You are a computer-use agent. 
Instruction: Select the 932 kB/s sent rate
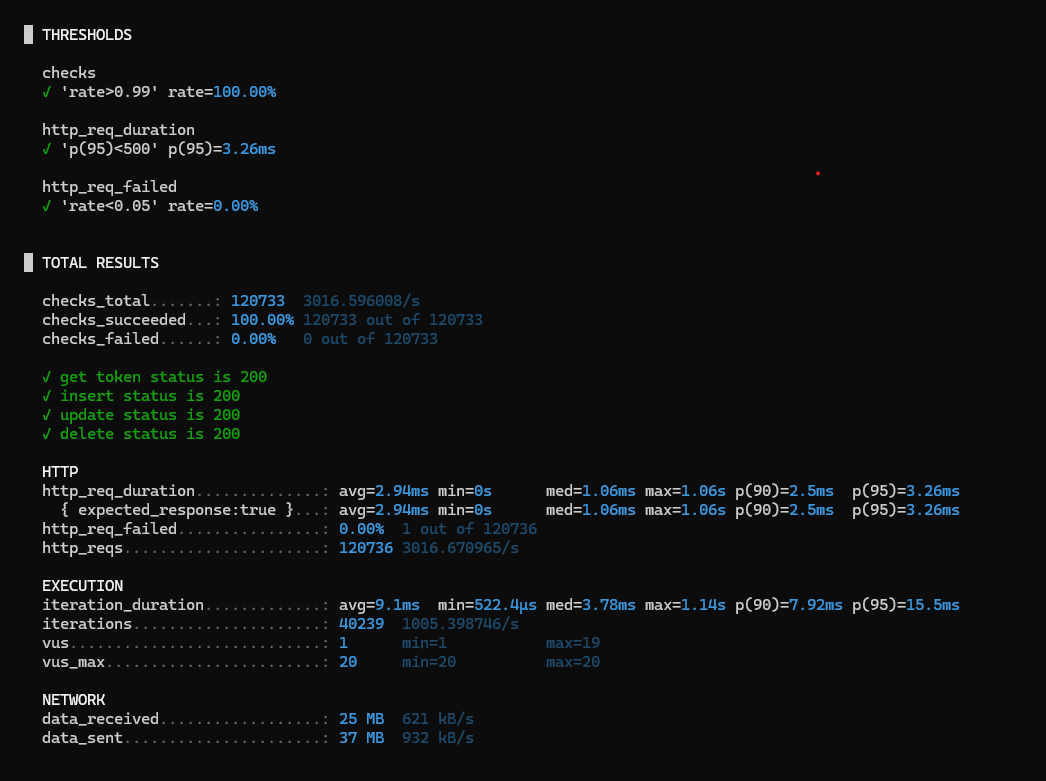(x=438, y=738)
